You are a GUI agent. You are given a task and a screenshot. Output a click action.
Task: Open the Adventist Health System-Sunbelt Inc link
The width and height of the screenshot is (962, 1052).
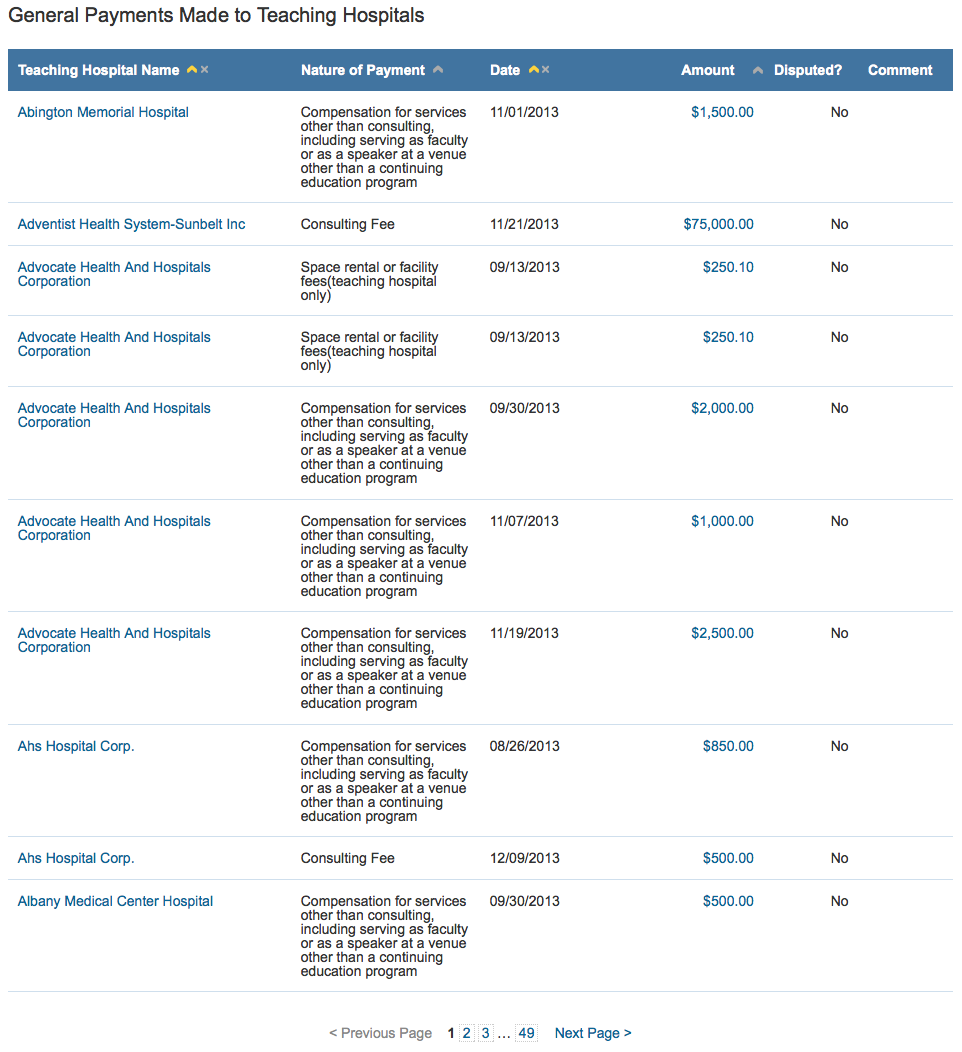tap(131, 224)
